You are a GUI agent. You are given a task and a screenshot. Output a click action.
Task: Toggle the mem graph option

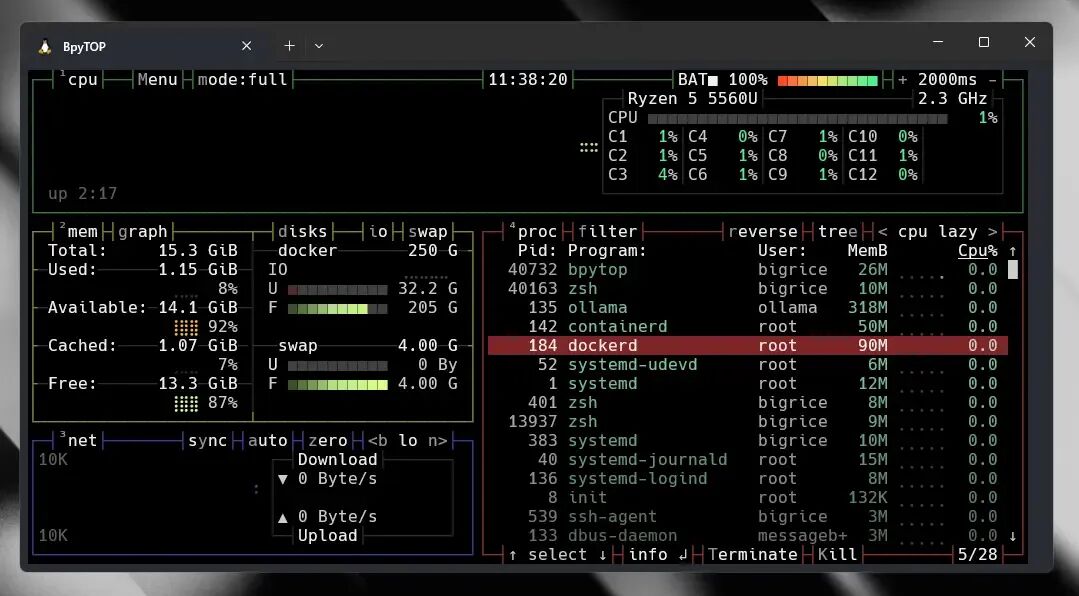[x=142, y=231]
